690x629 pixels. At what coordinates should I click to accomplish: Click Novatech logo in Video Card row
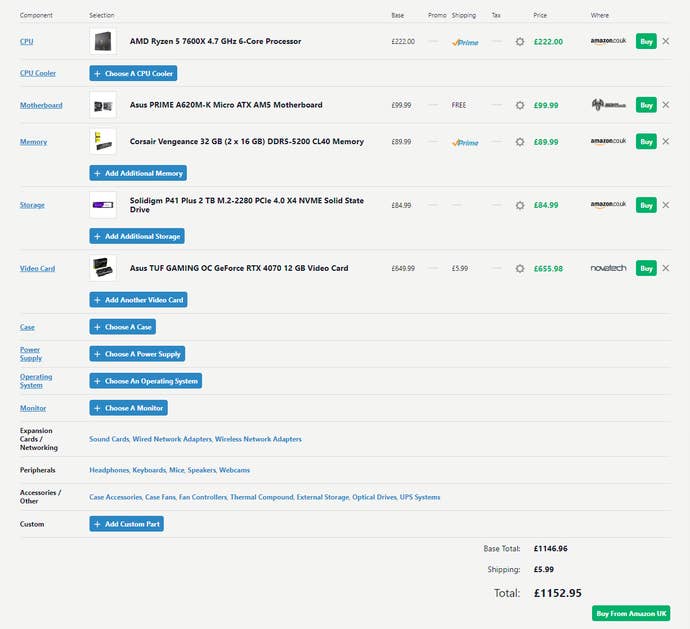608,268
